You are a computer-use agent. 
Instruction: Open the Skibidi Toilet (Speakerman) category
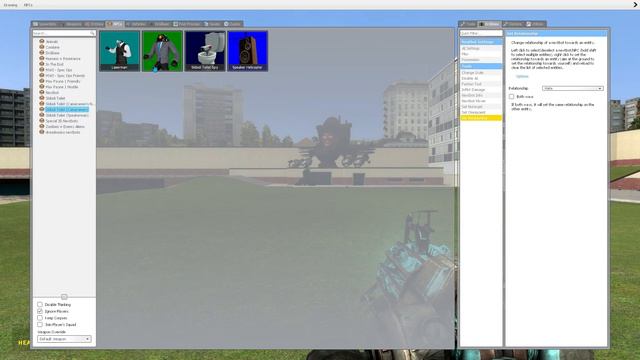(67, 116)
